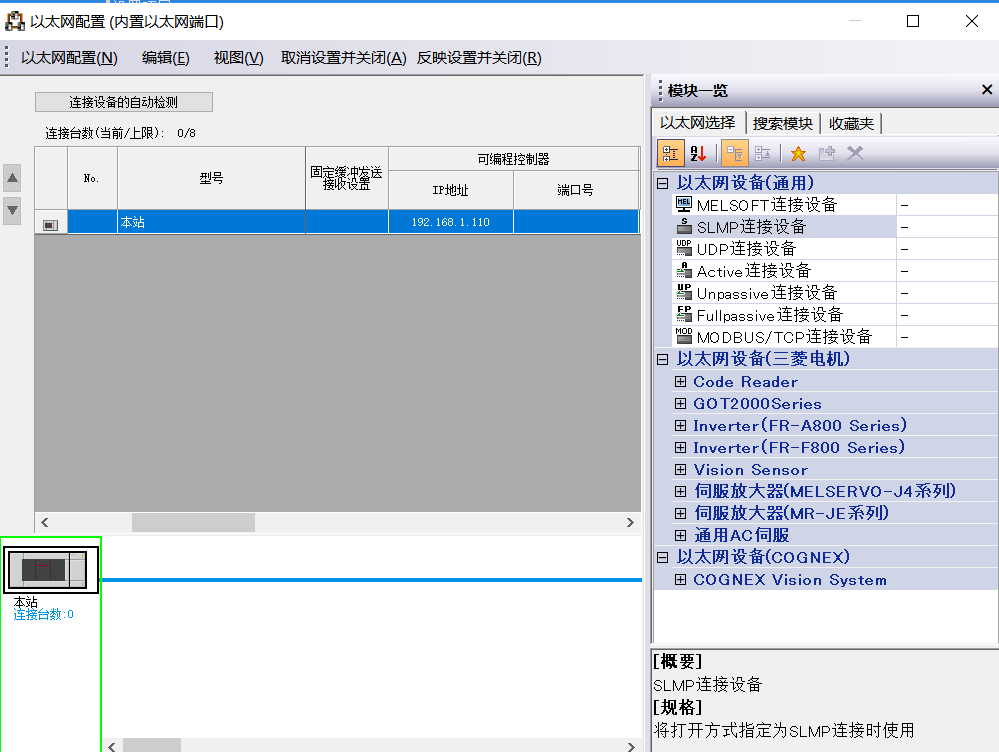Select the MELSOFT连接设备 icon
This screenshot has height=752, width=999.
point(684,205)
